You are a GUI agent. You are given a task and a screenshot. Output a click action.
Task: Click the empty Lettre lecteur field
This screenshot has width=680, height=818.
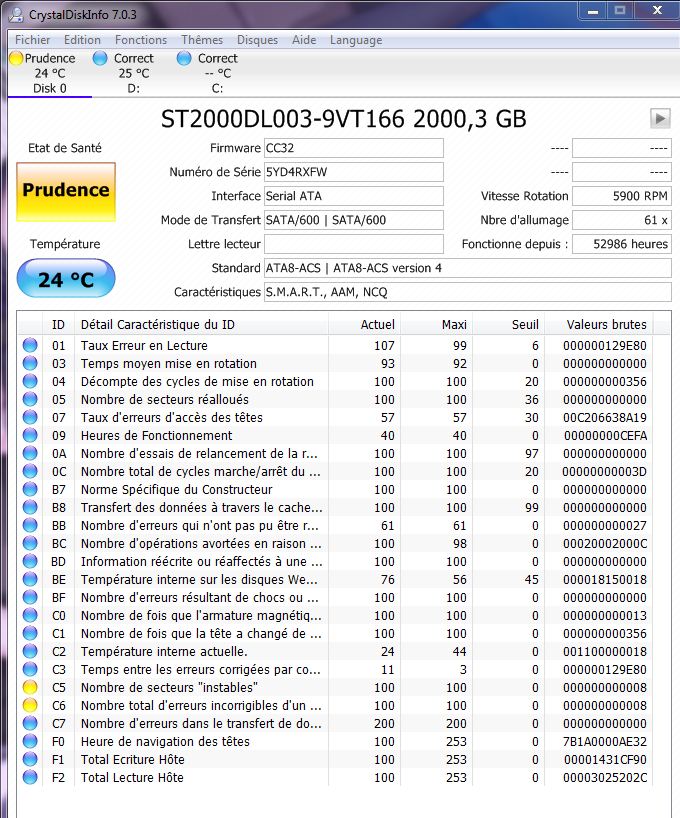point(354,244)
